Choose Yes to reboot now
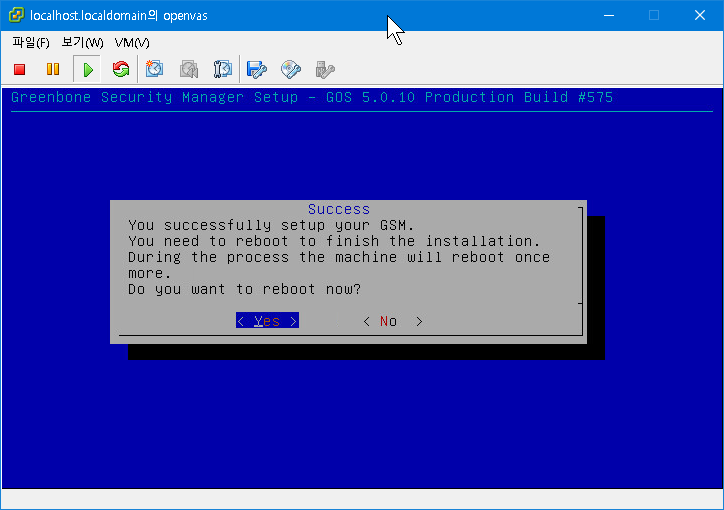Image resolution: width=724 pixels, height=510 pixels. click(x=267, y=321)
